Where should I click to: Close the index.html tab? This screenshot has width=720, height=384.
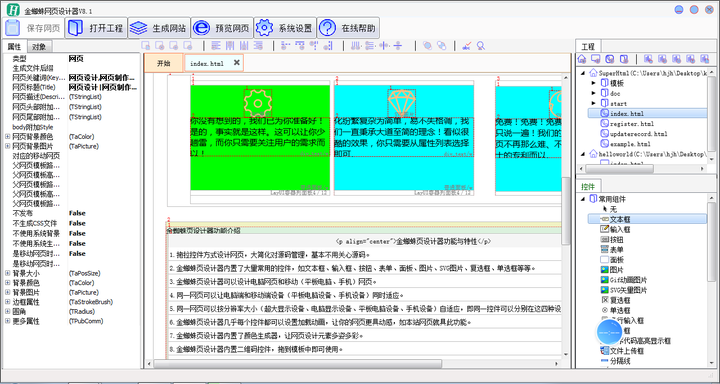(236, 63)
